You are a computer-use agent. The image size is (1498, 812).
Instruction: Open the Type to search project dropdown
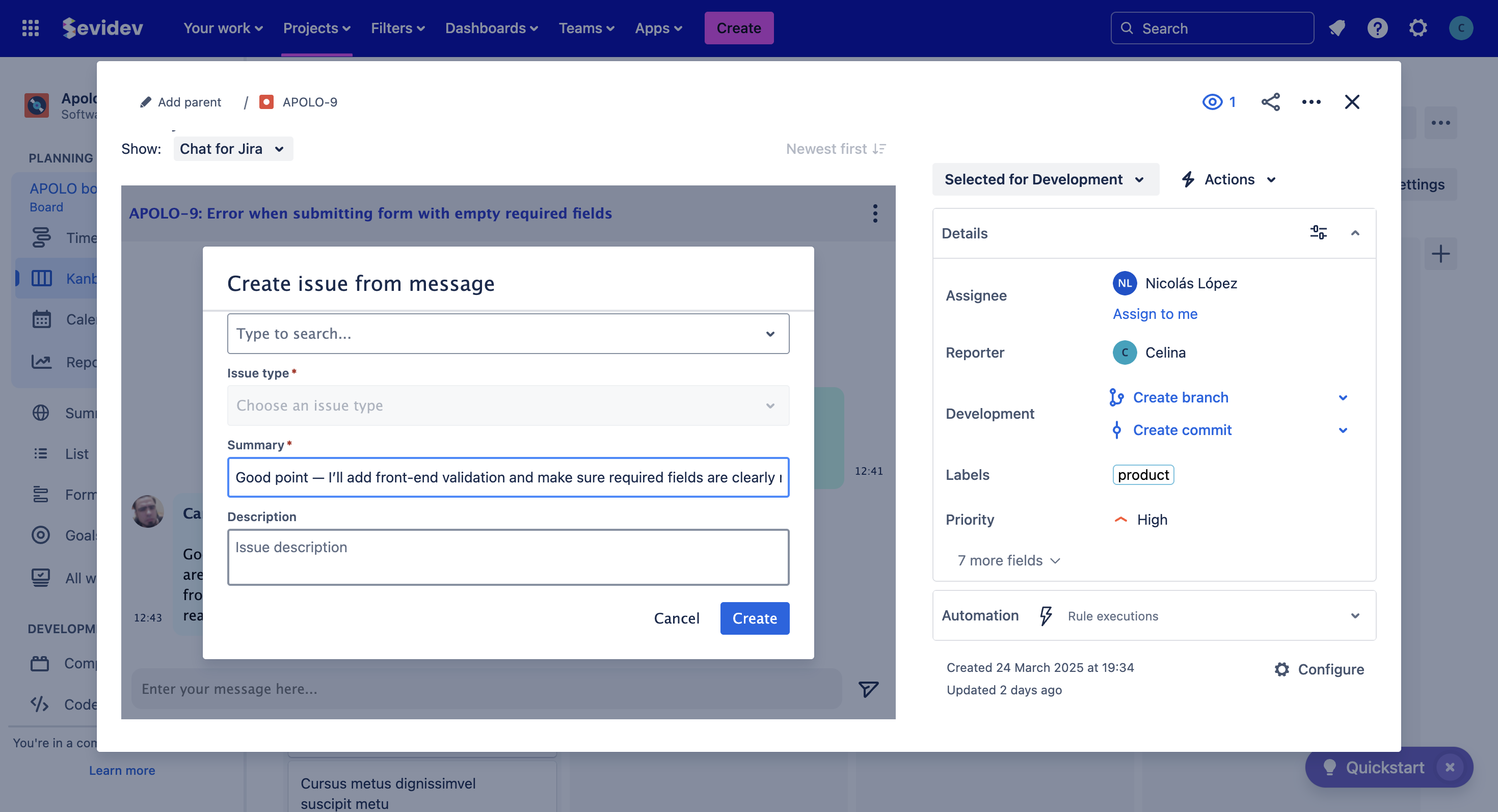click(507, 334)
